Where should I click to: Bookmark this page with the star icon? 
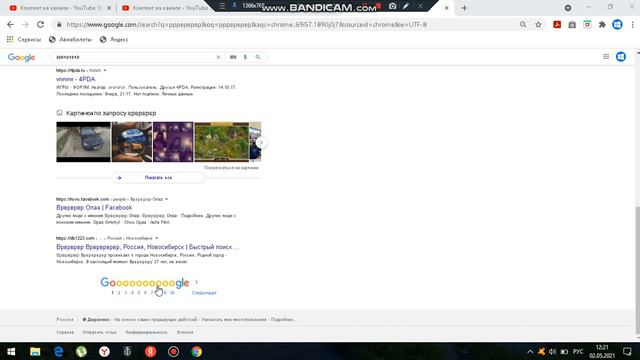pyautogui.click(x=538, y=24)
